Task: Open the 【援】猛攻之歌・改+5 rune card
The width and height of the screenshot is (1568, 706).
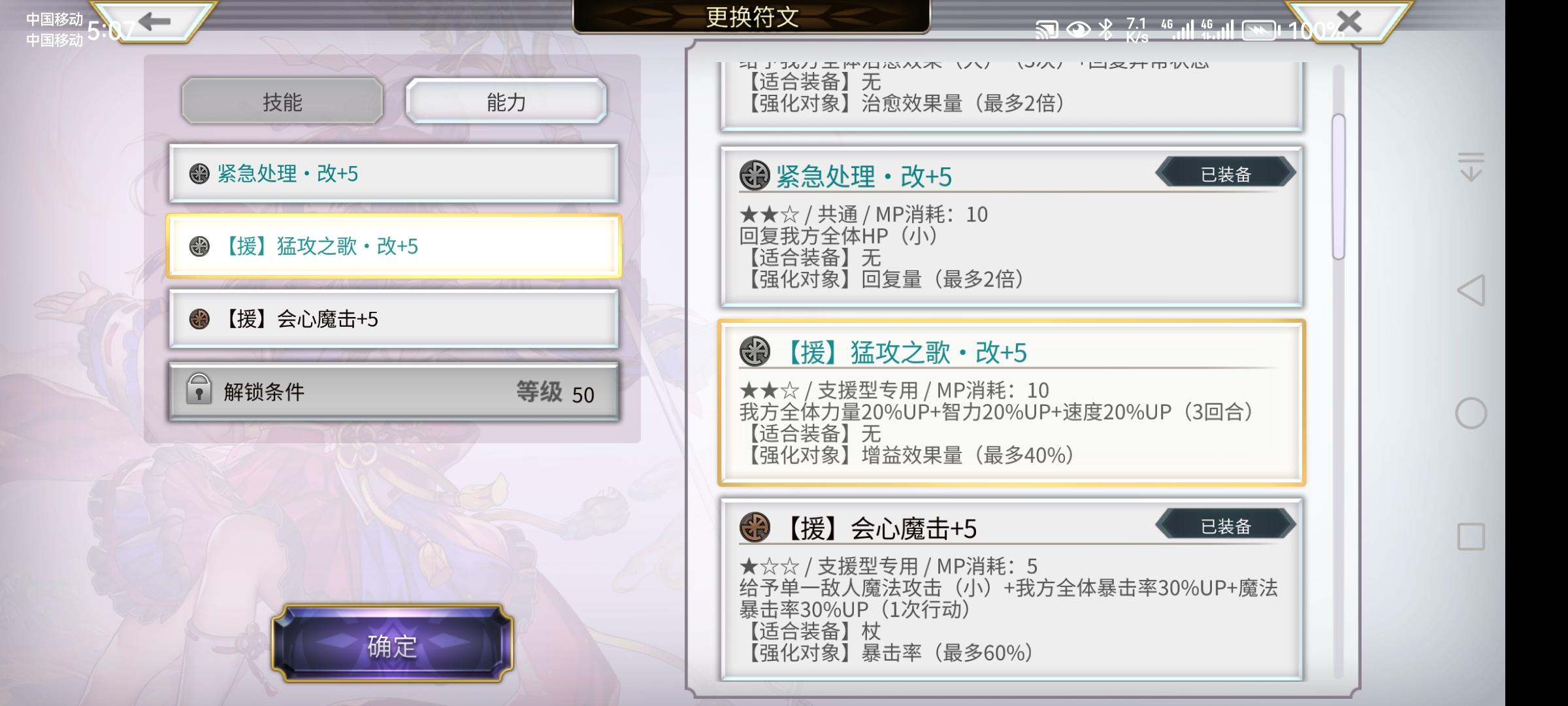Action: pos(1011,403)
